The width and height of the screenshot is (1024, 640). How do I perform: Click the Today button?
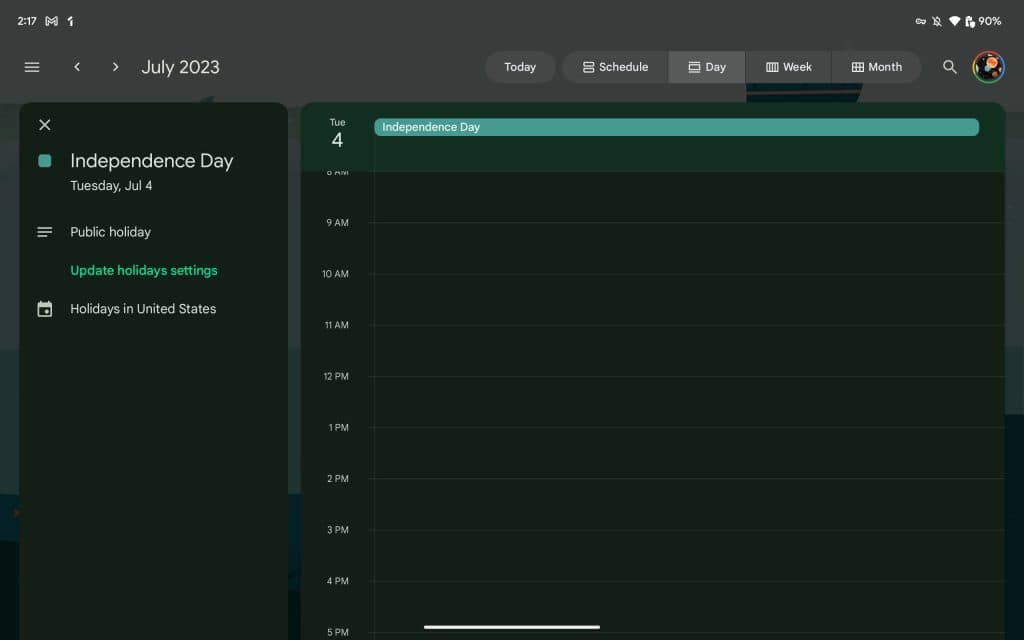pos(520,67)
